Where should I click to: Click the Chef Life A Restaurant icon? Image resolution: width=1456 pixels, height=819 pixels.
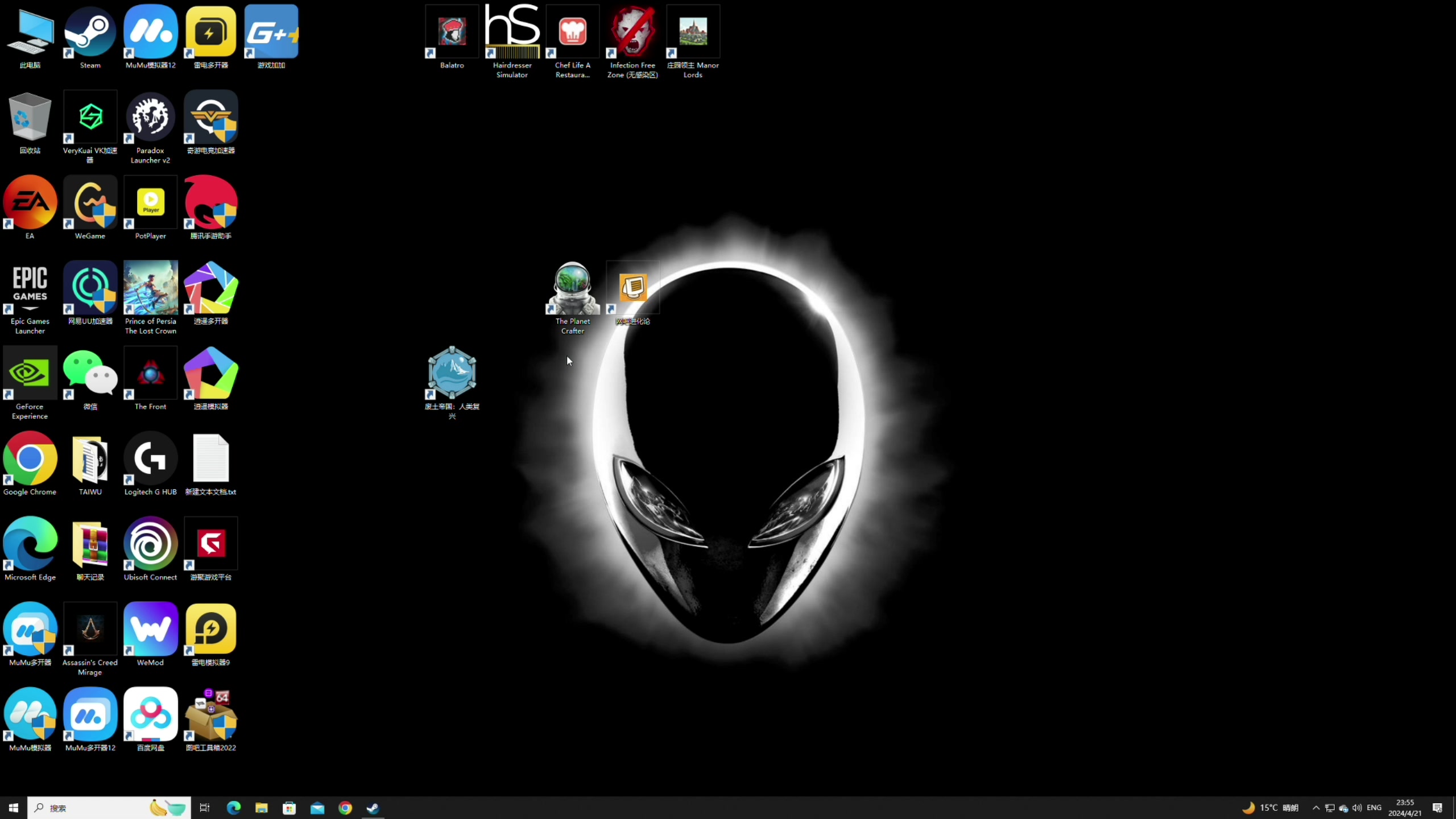click(572, 41)
